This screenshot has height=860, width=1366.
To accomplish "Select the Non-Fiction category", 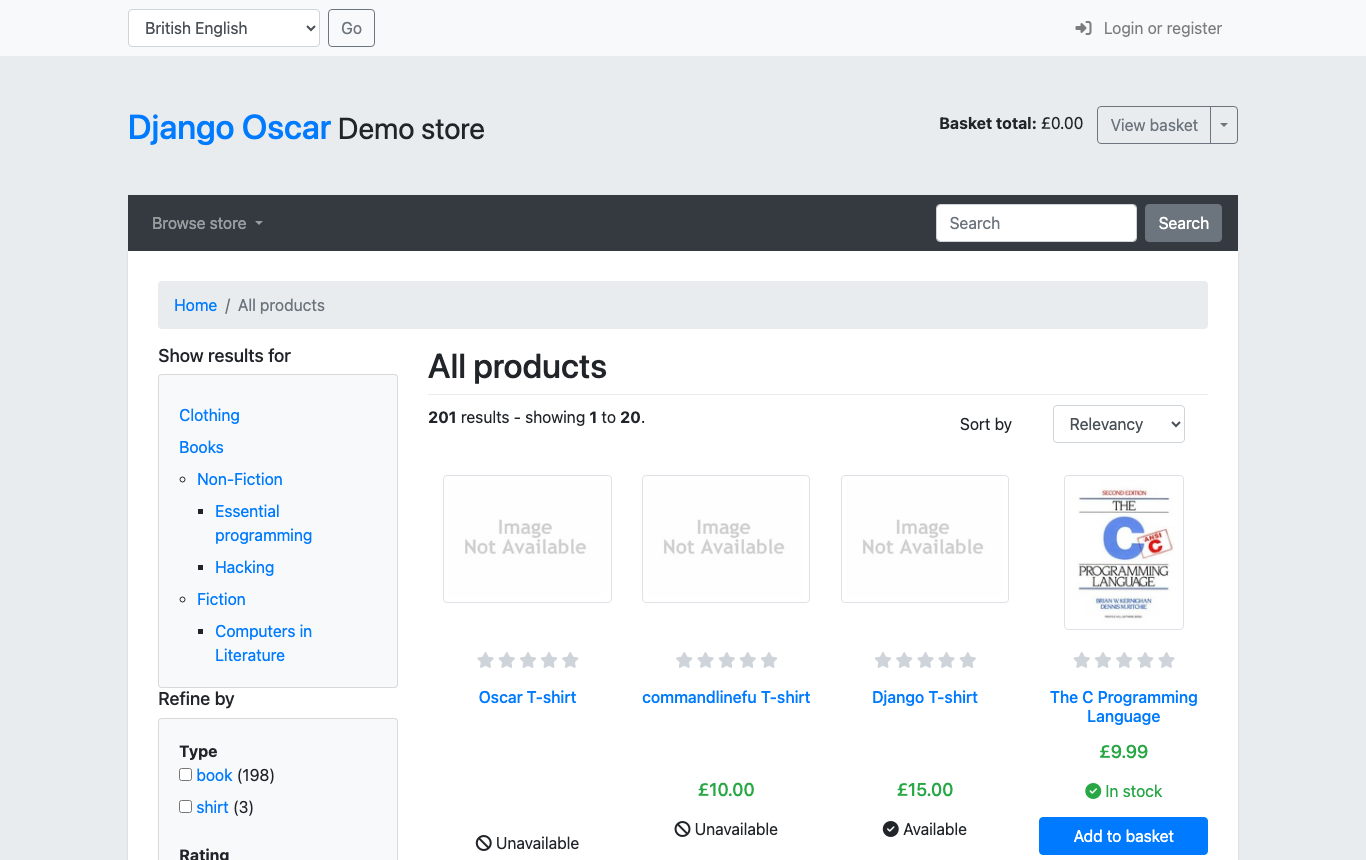I will tap(240, 479).
